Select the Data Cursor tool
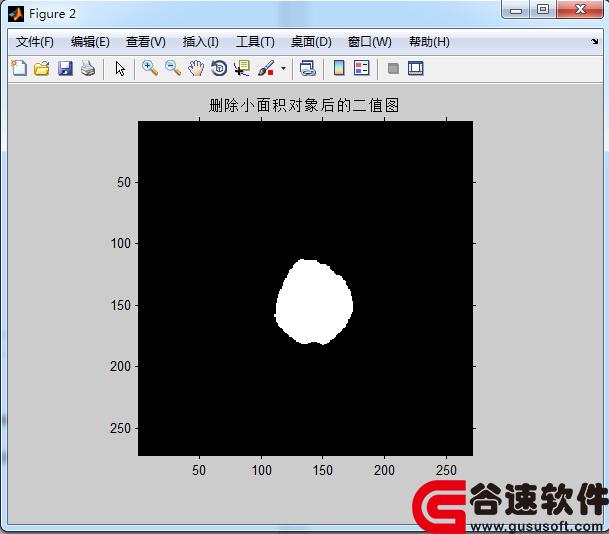The height and width of the screenshot is (534, 609). point(242,68)
